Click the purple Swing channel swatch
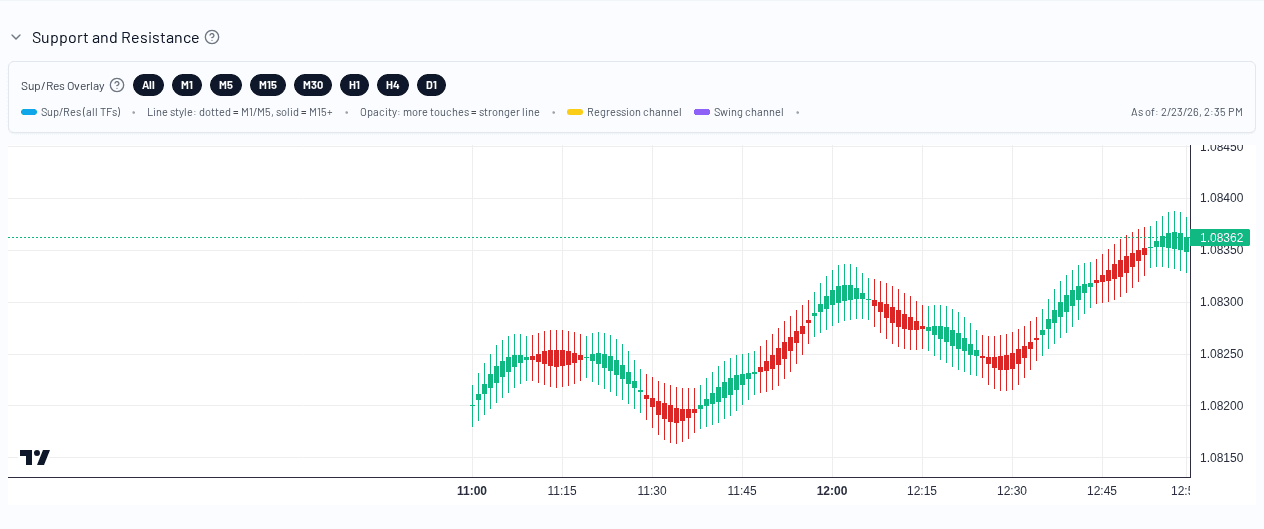 tap(701, 113)
